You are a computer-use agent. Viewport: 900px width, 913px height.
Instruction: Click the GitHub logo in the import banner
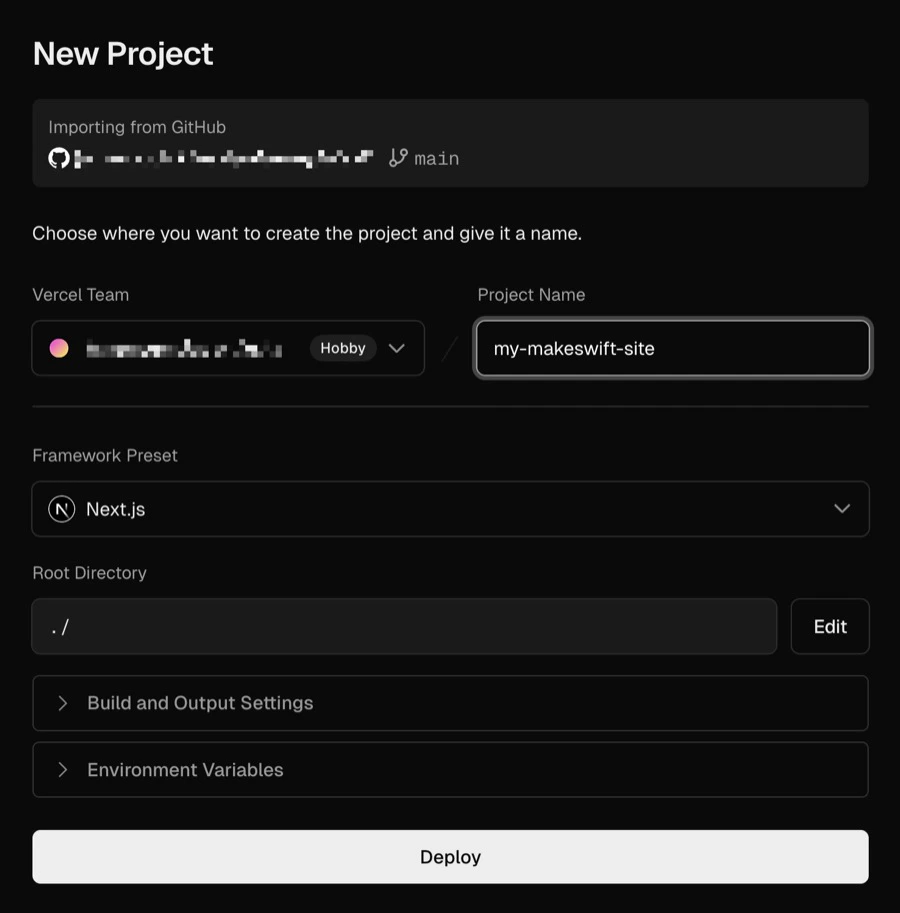[57, 157]
